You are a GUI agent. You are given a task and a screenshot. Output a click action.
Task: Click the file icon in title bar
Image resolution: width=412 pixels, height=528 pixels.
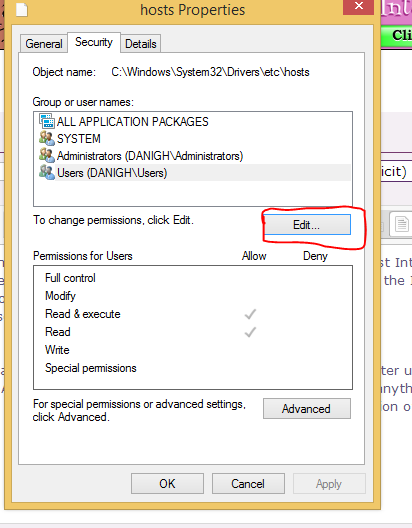tap(22, 9)
